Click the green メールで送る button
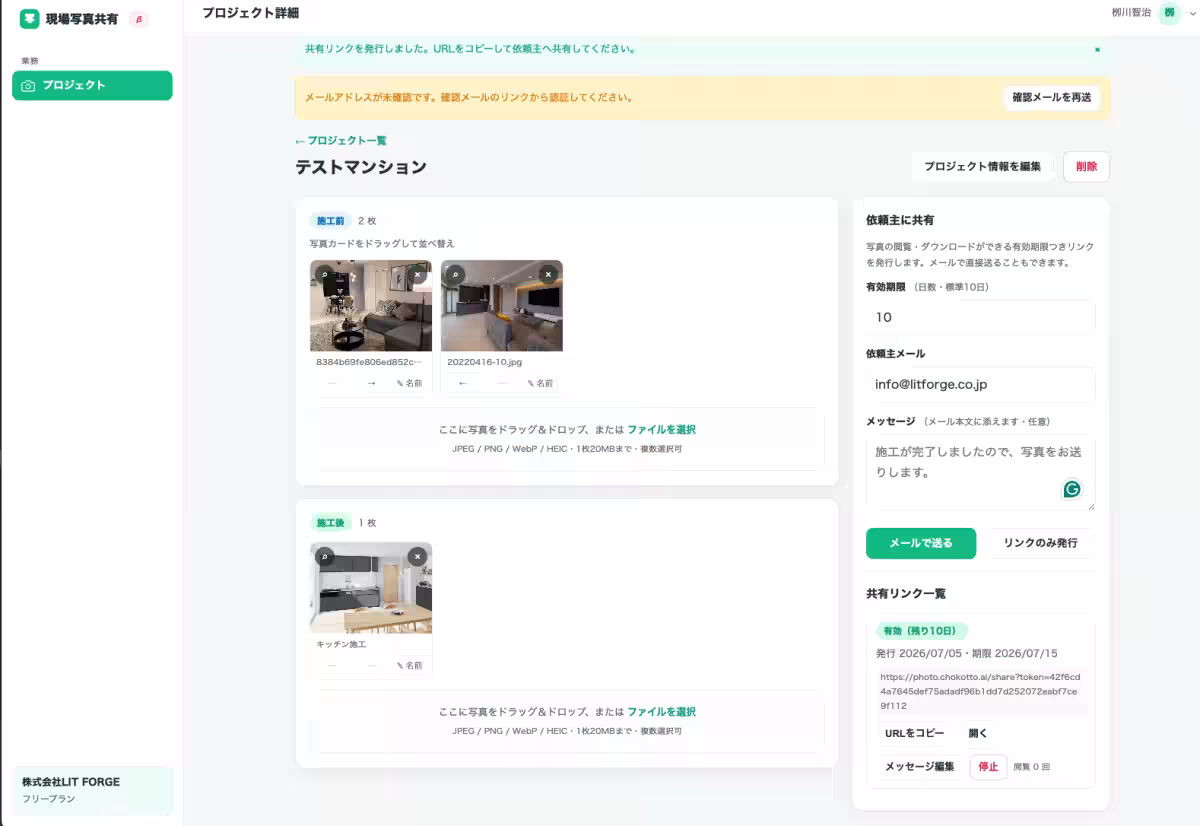Screen dimensions: 1200x826 click(x=921, y=543)
